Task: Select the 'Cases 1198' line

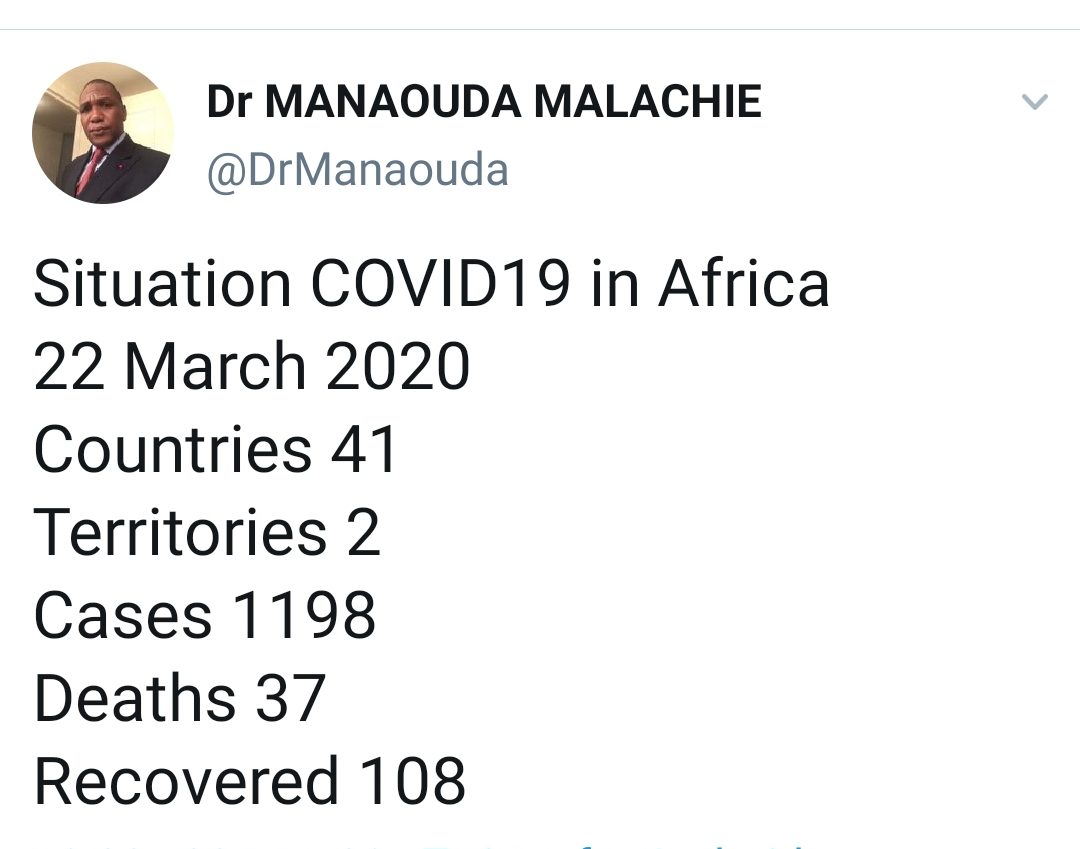Action: click(205, 614)
